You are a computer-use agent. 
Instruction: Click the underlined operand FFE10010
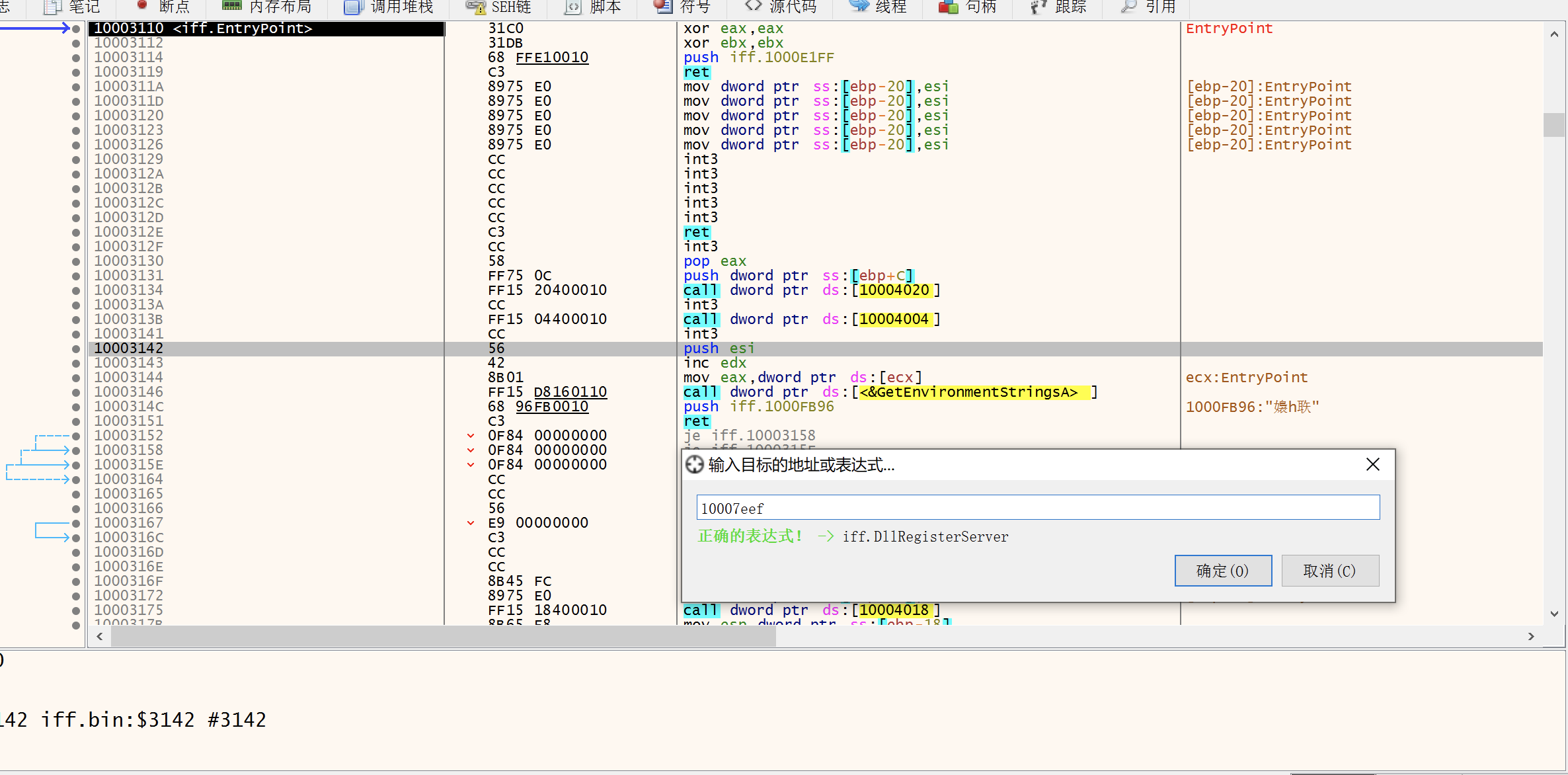click(552, 58)
